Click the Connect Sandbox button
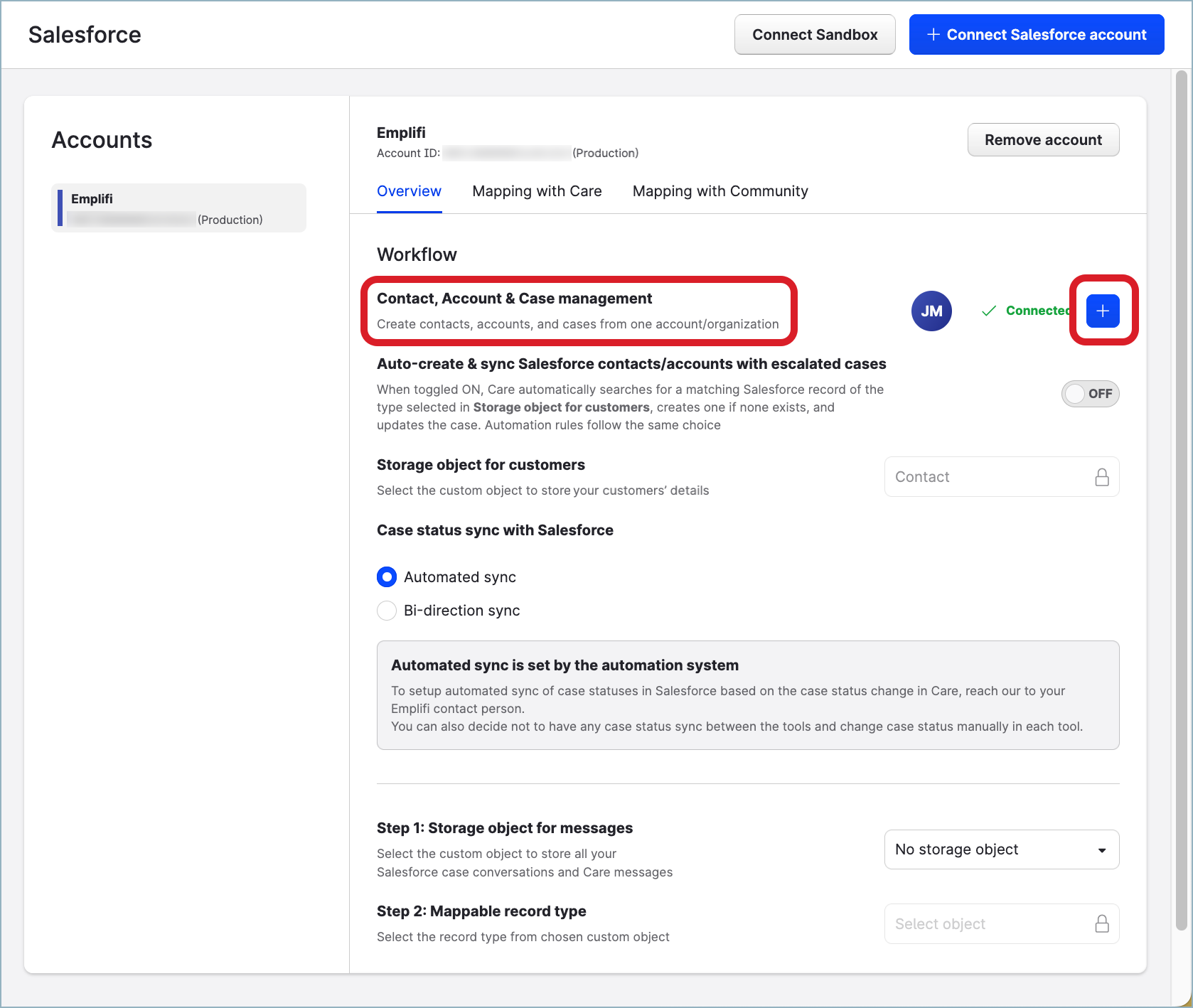 (815, 35)
